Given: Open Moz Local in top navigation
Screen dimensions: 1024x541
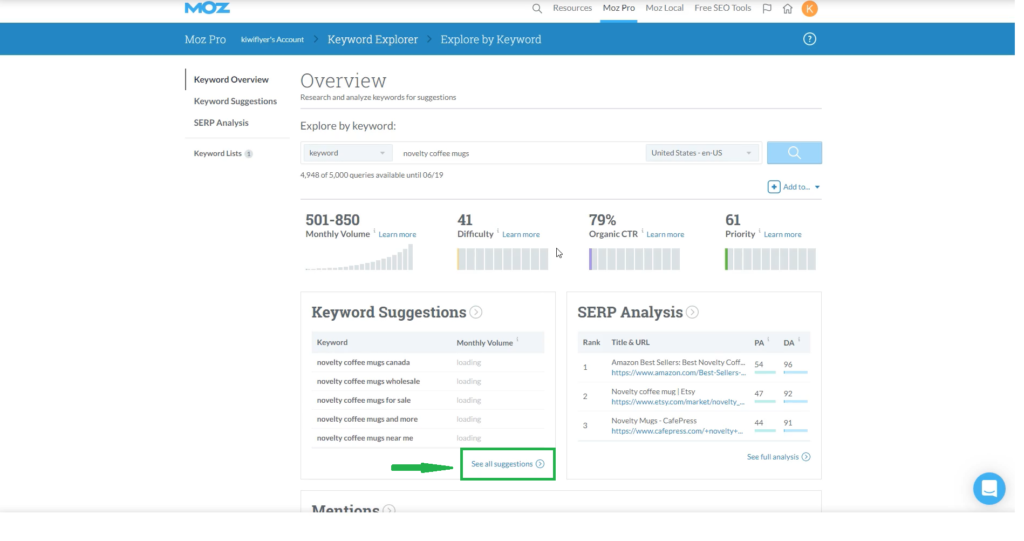Looking at the screenshot, I should (x=664, y=8).
